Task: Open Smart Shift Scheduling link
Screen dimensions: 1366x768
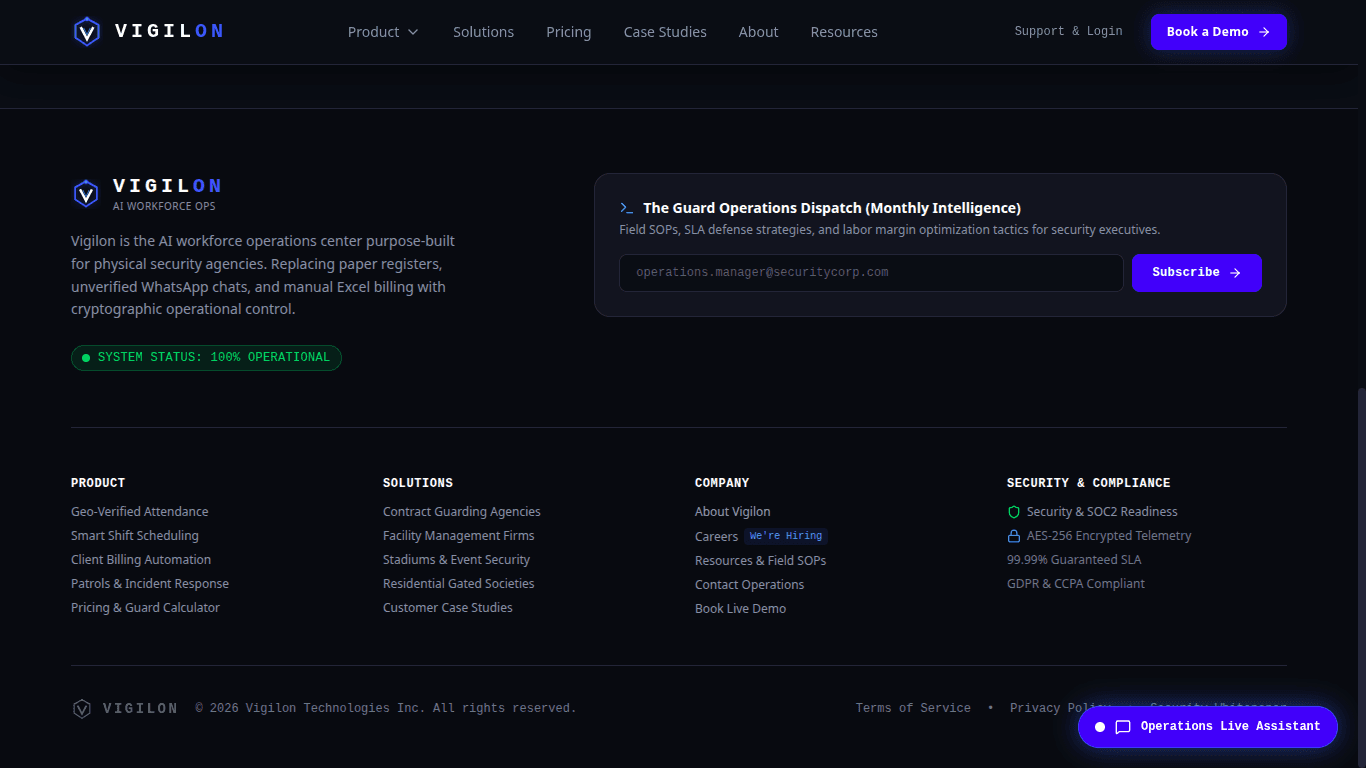Action: pos(135,536)
